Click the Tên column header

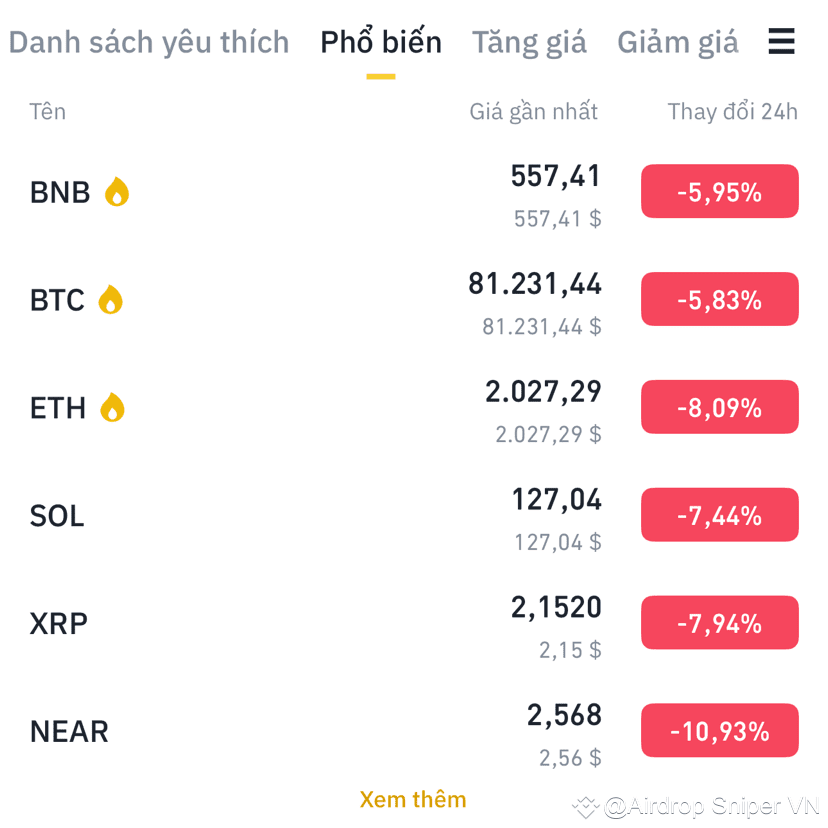click(47, 111)
